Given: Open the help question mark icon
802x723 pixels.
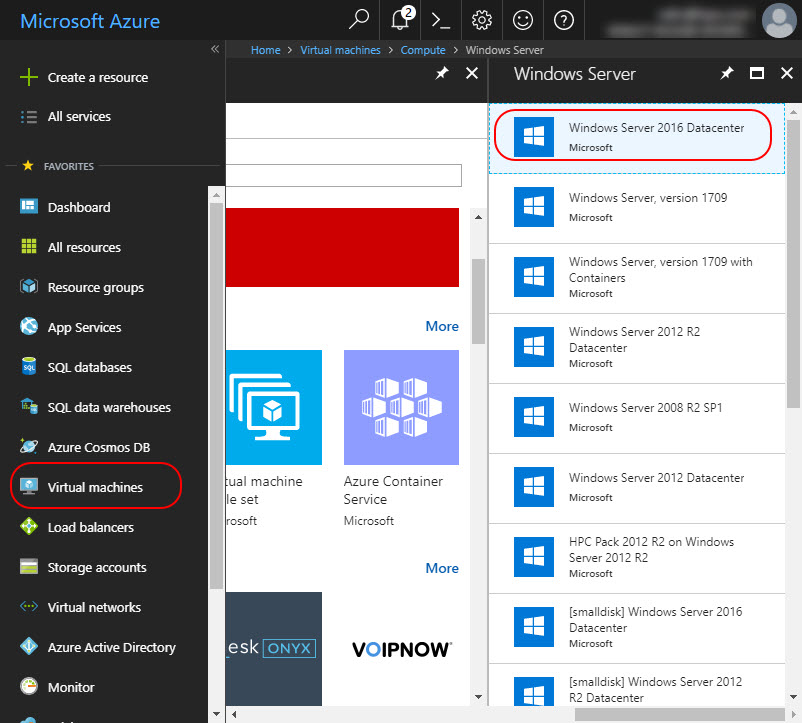Looking at the screenshot, I should pyautogui.click(x=564, y=20).
